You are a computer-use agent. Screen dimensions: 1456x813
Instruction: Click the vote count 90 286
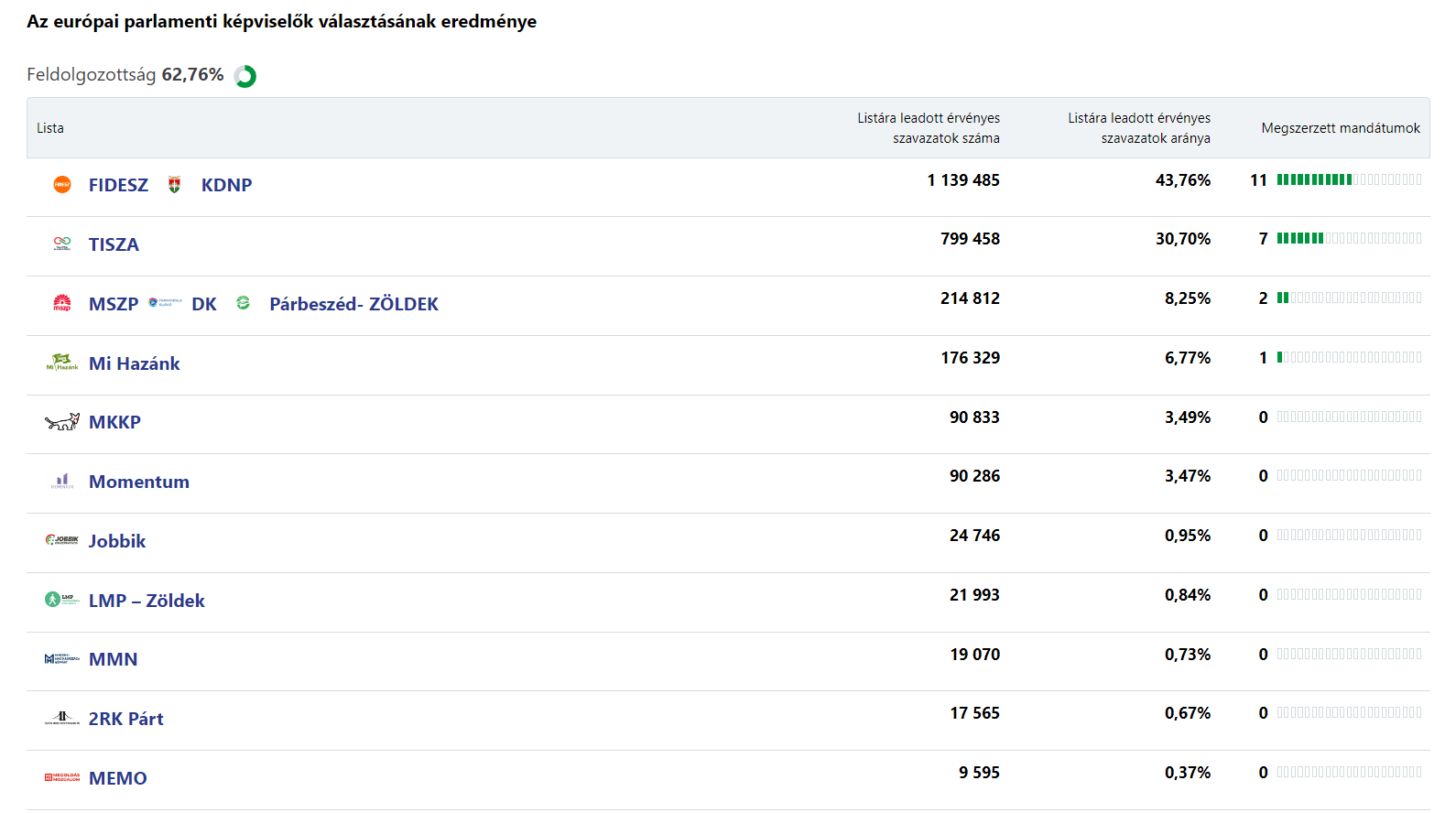pyautogui.click(x=974, y=476)
